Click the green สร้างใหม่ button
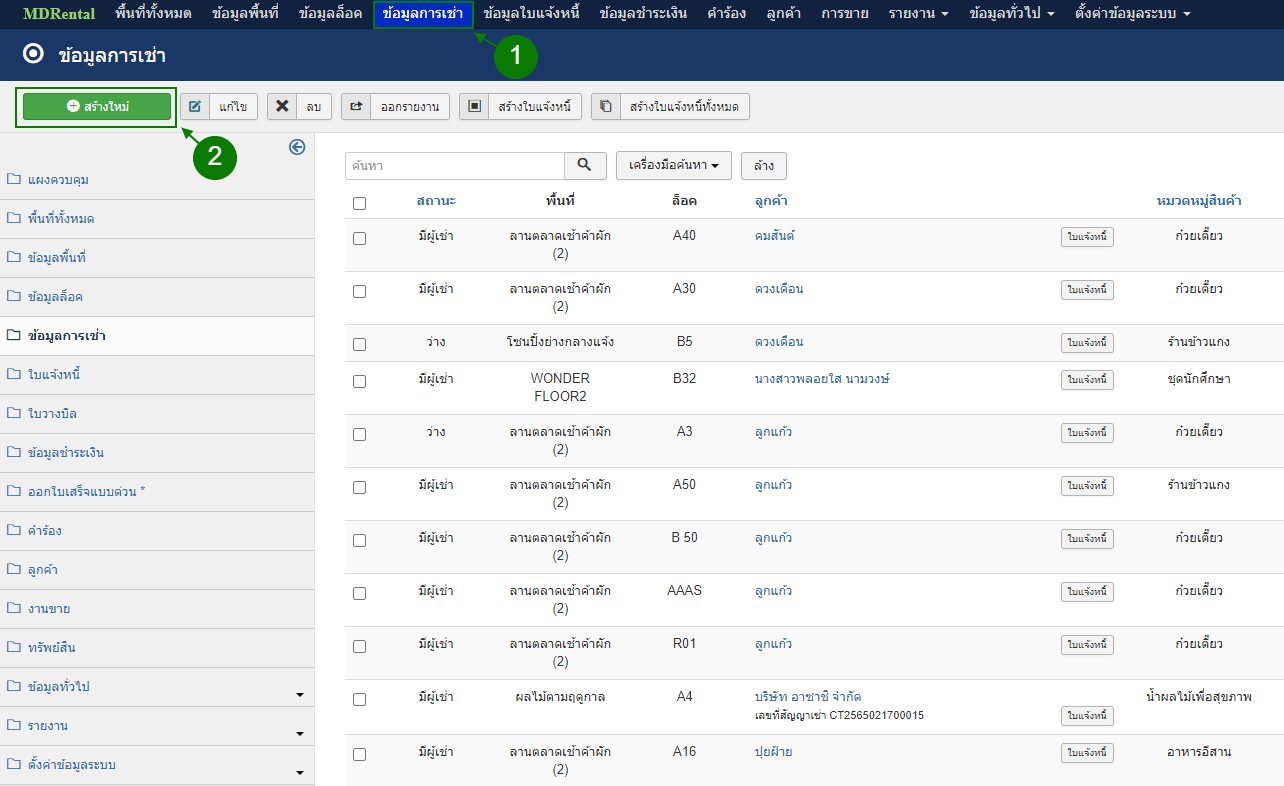 (x=97, y=106)
